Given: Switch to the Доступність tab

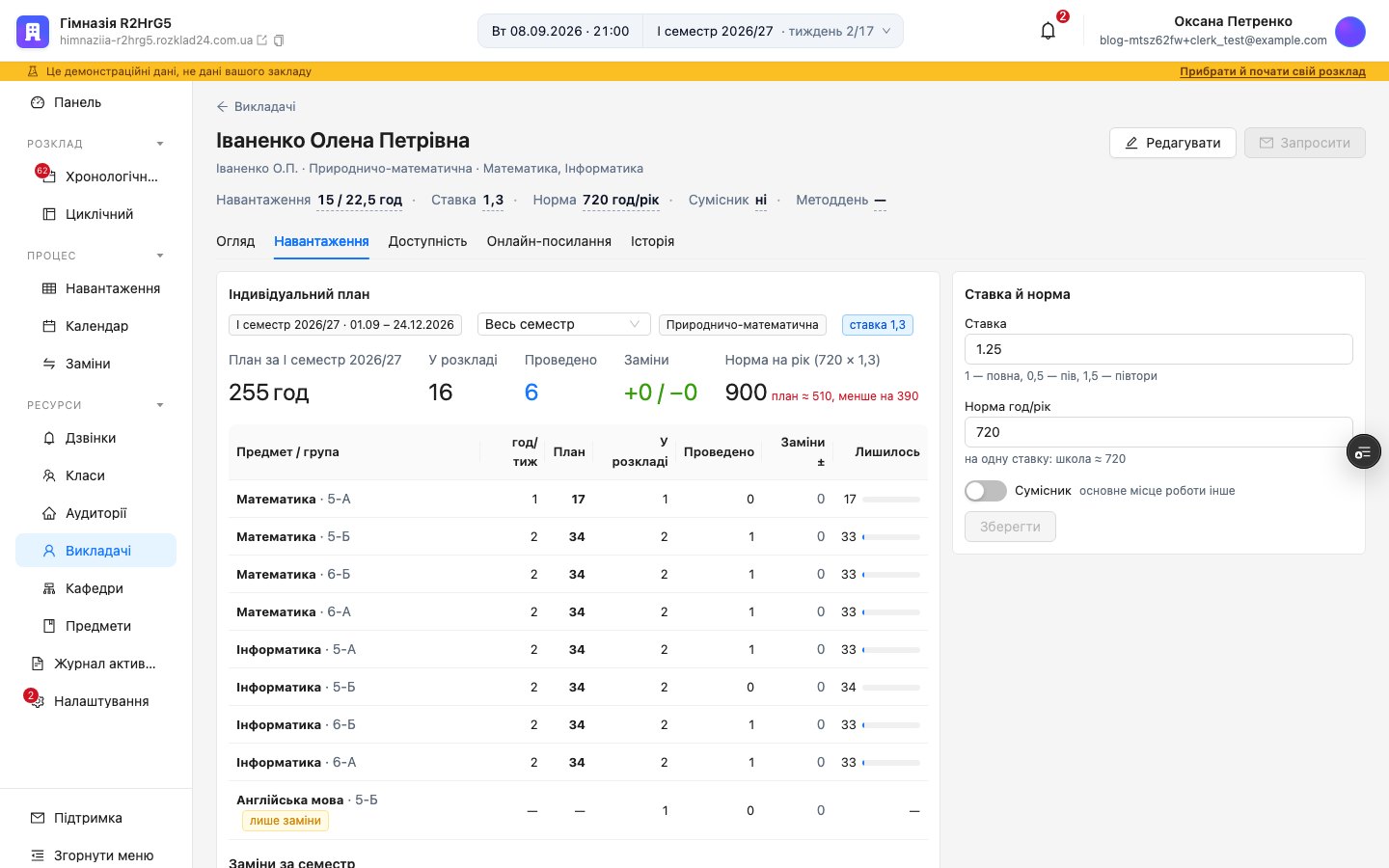Looking at the screenshot, I should 427,241.
